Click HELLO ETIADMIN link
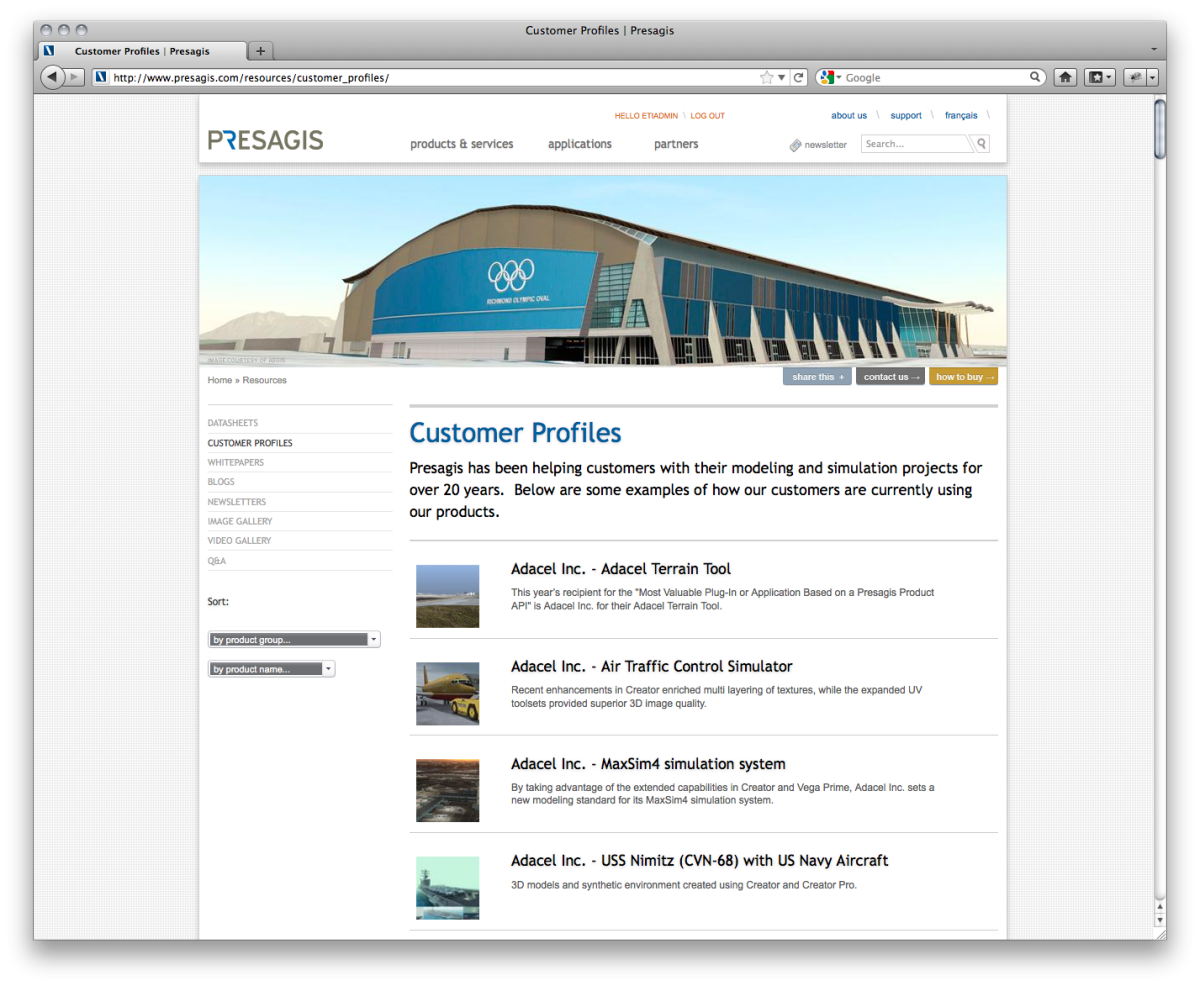Image resolution: width=1200 pixels, height=986 pixels. tap(647, 116)
